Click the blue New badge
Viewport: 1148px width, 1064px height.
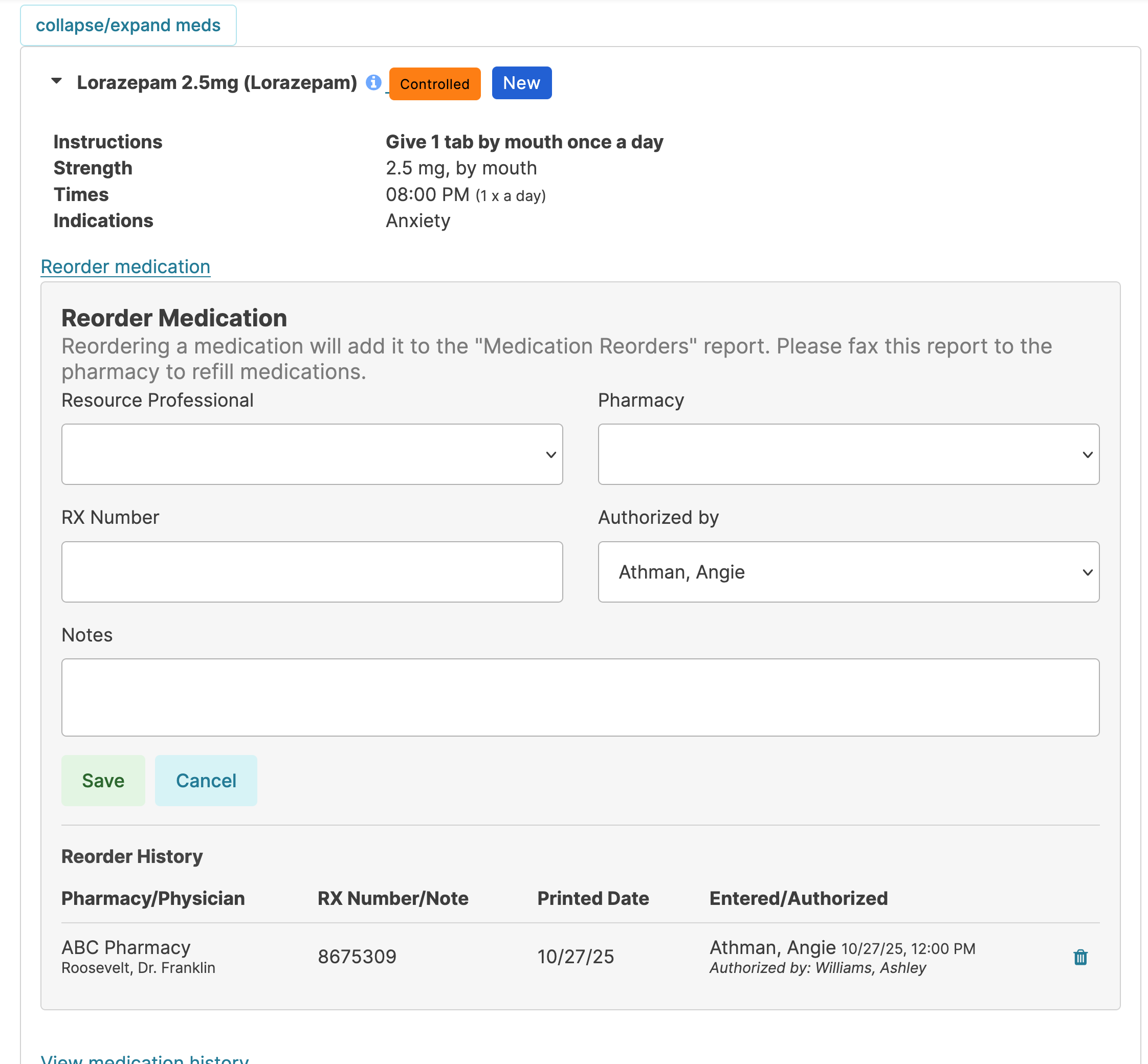[x=521, y=83]
